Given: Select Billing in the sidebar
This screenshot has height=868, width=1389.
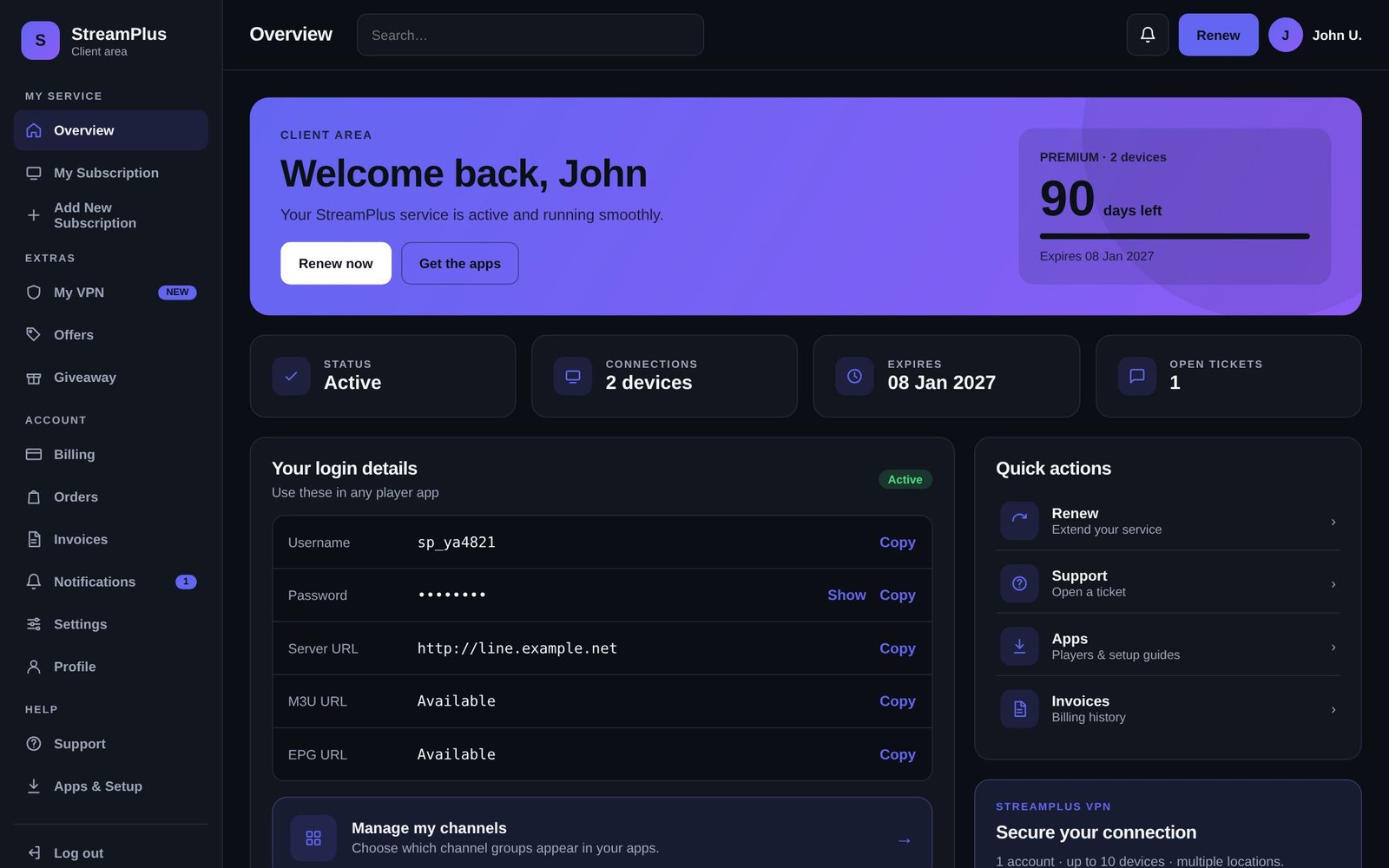Looking at the screenshot, I should click(x=110, y=454).
